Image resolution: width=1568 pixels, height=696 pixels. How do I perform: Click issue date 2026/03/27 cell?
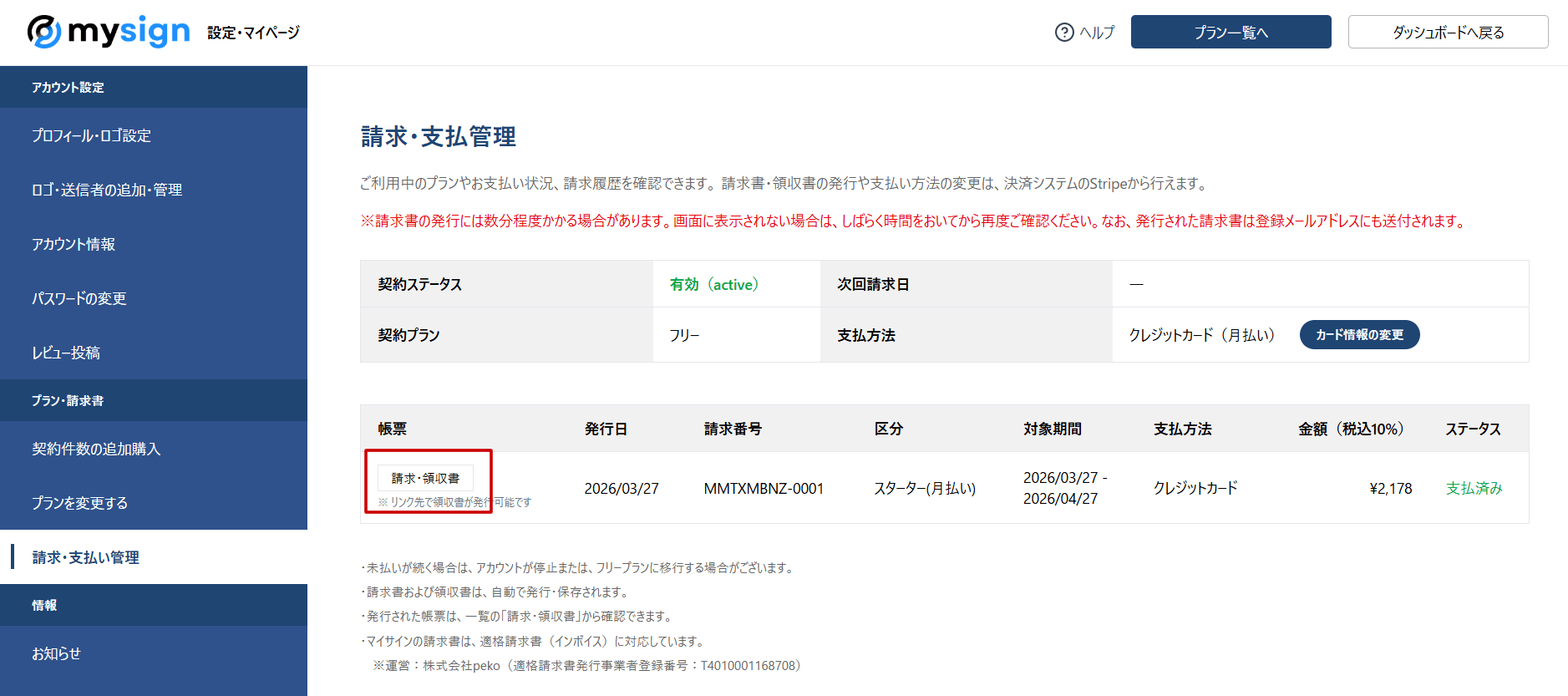pyautogui.click(x=622, y=488)
